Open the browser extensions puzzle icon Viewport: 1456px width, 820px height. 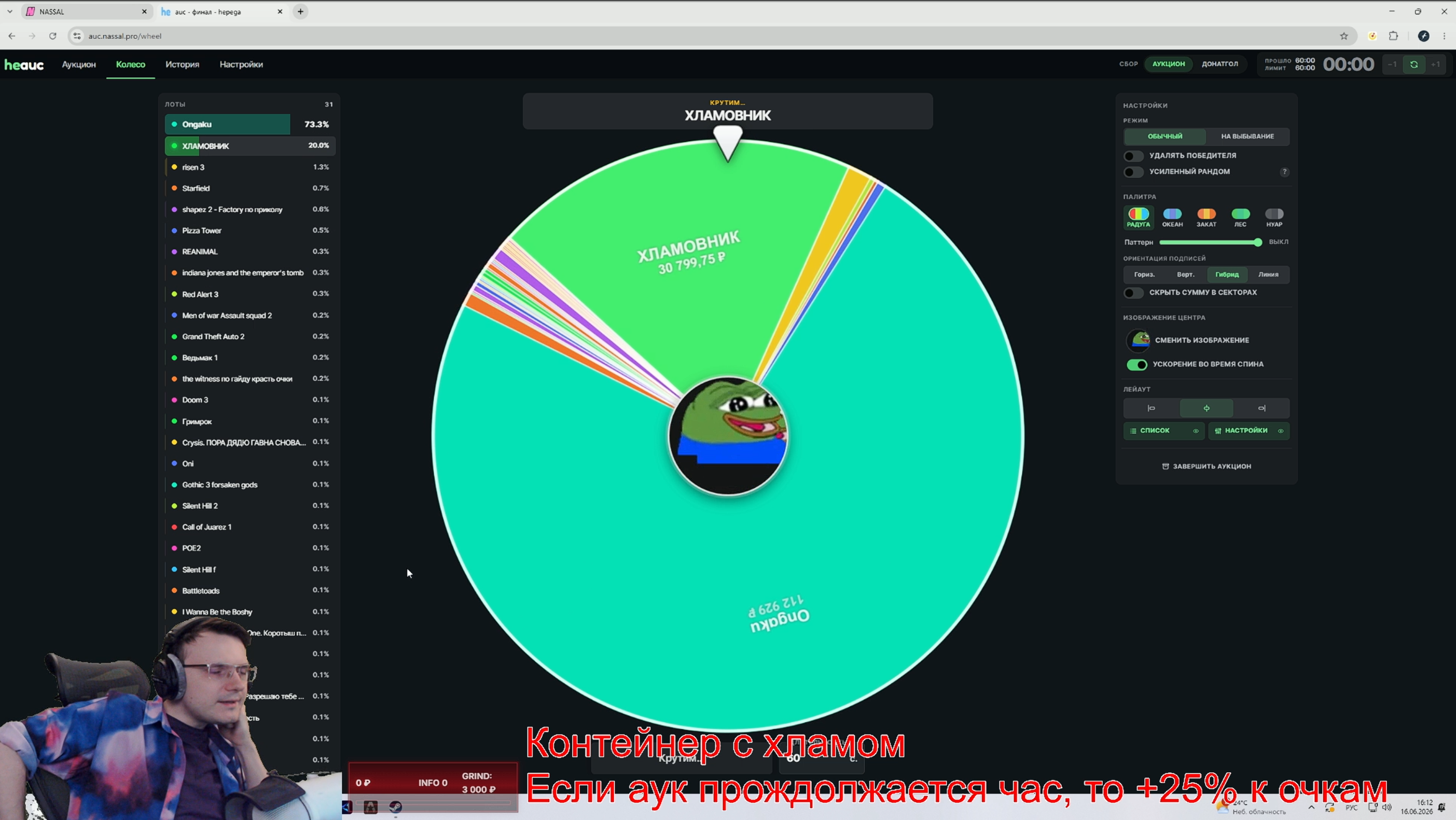(1393, 36)
